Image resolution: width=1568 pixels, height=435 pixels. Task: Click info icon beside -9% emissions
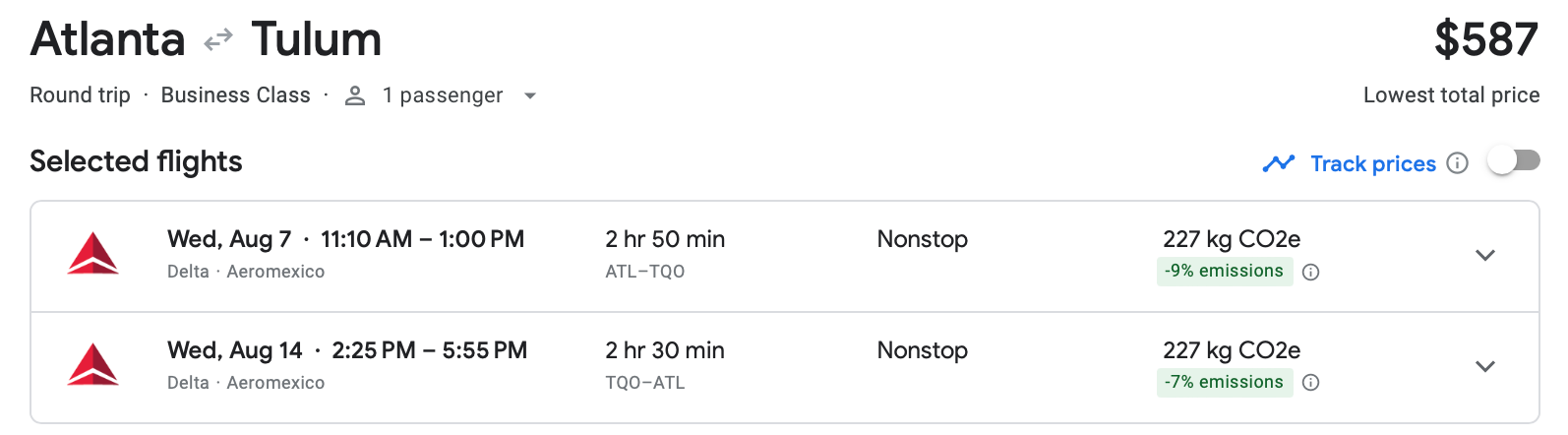[x=1310, y=273]
